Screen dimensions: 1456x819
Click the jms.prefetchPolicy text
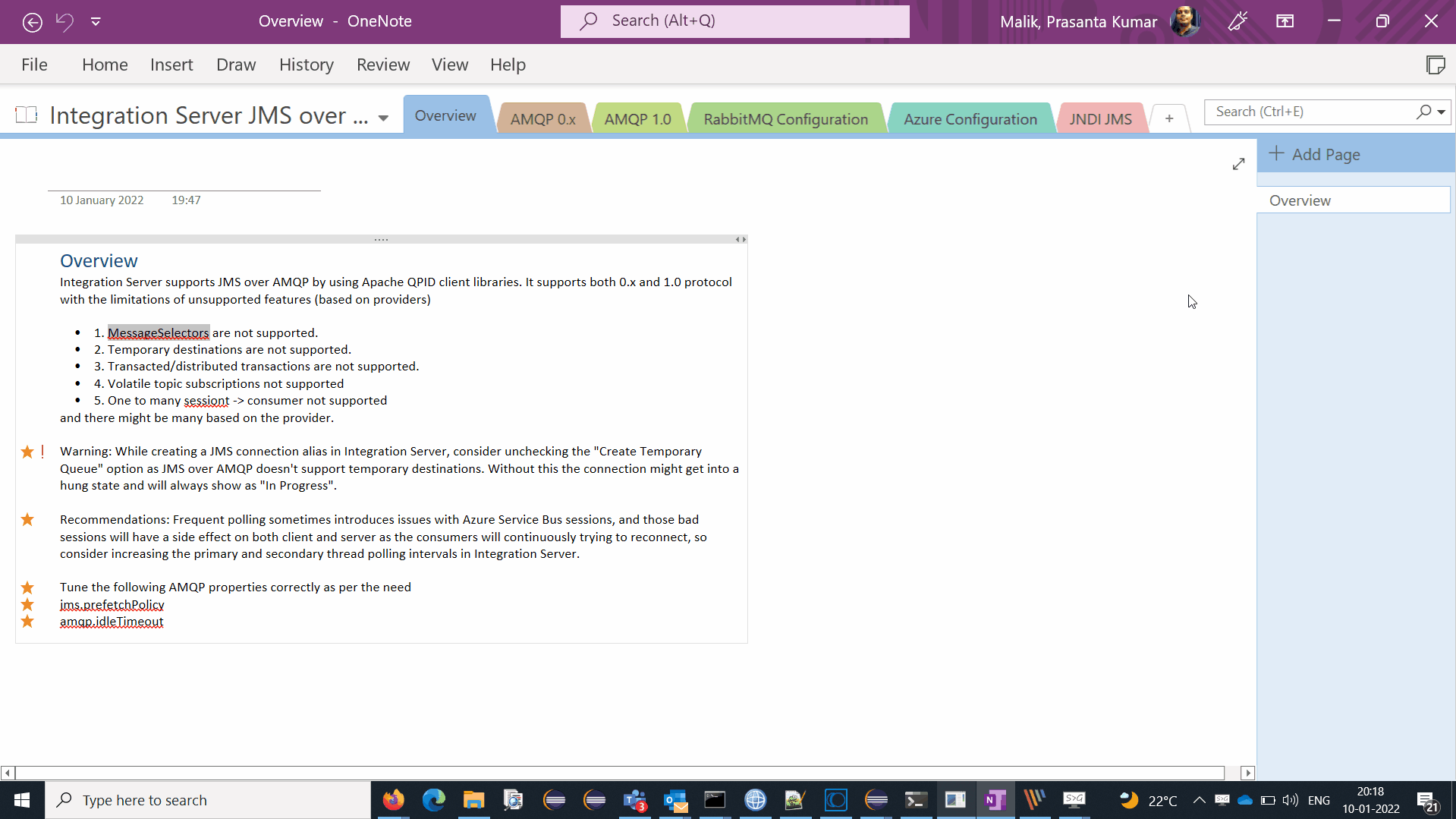(112, 604)
